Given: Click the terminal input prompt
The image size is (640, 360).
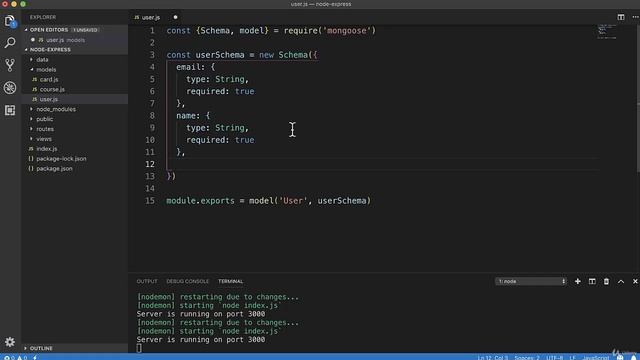Looking at the screenshot, I should coord(139,348).
